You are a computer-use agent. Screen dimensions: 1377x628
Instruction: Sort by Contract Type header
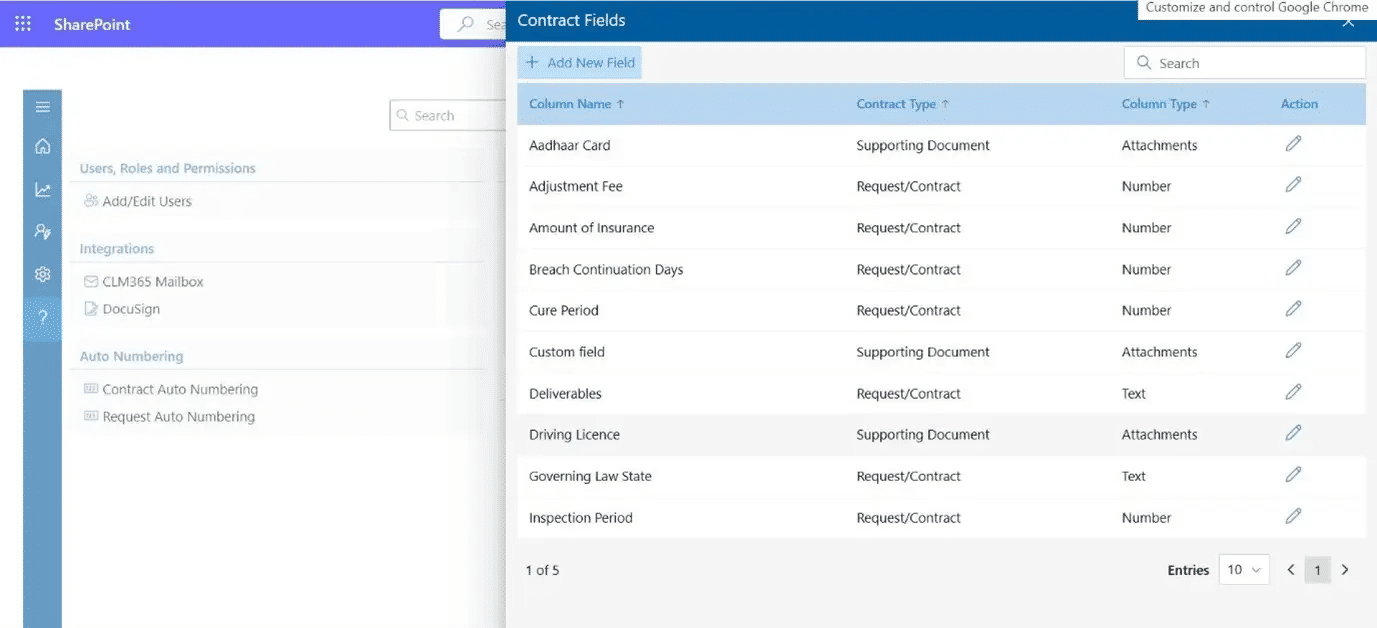click(x=903, y=104)
